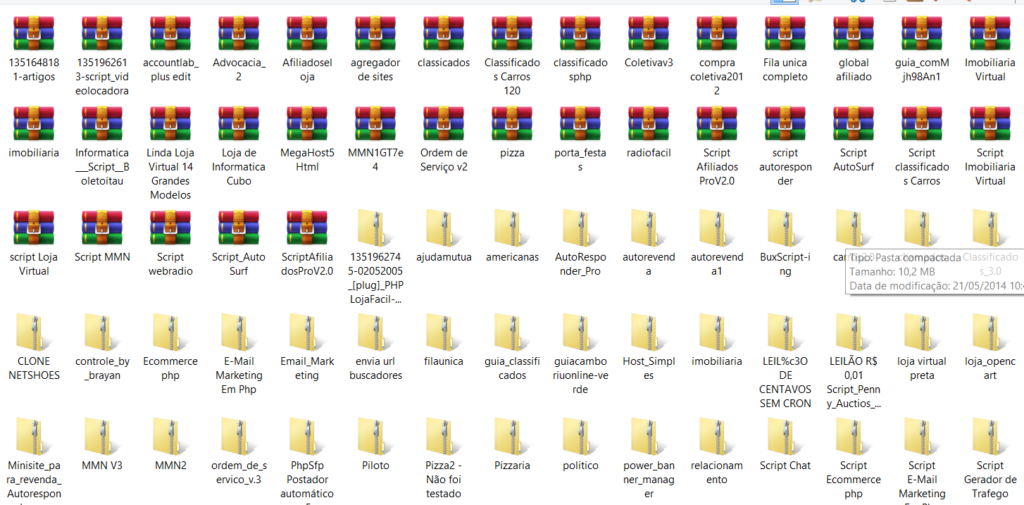The width and height of the screenshot is (1024, 505).
Task: Click the ajudamutua zipped folder icon
Action: (x=443, y=227)
